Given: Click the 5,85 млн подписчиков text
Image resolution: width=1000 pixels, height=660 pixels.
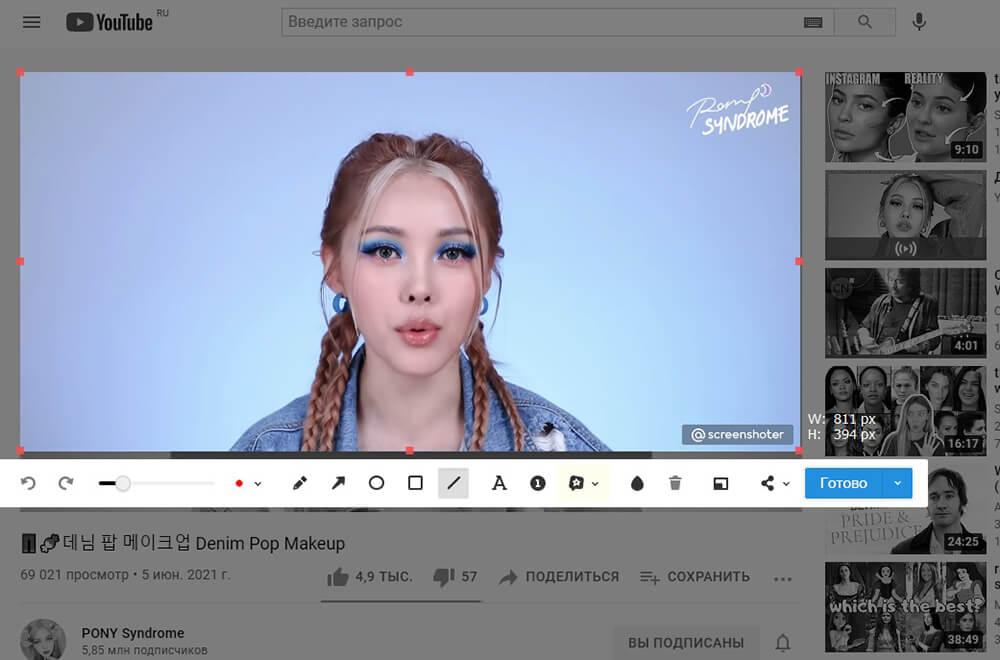Looking at the screenshot, I should coord(144,650).
